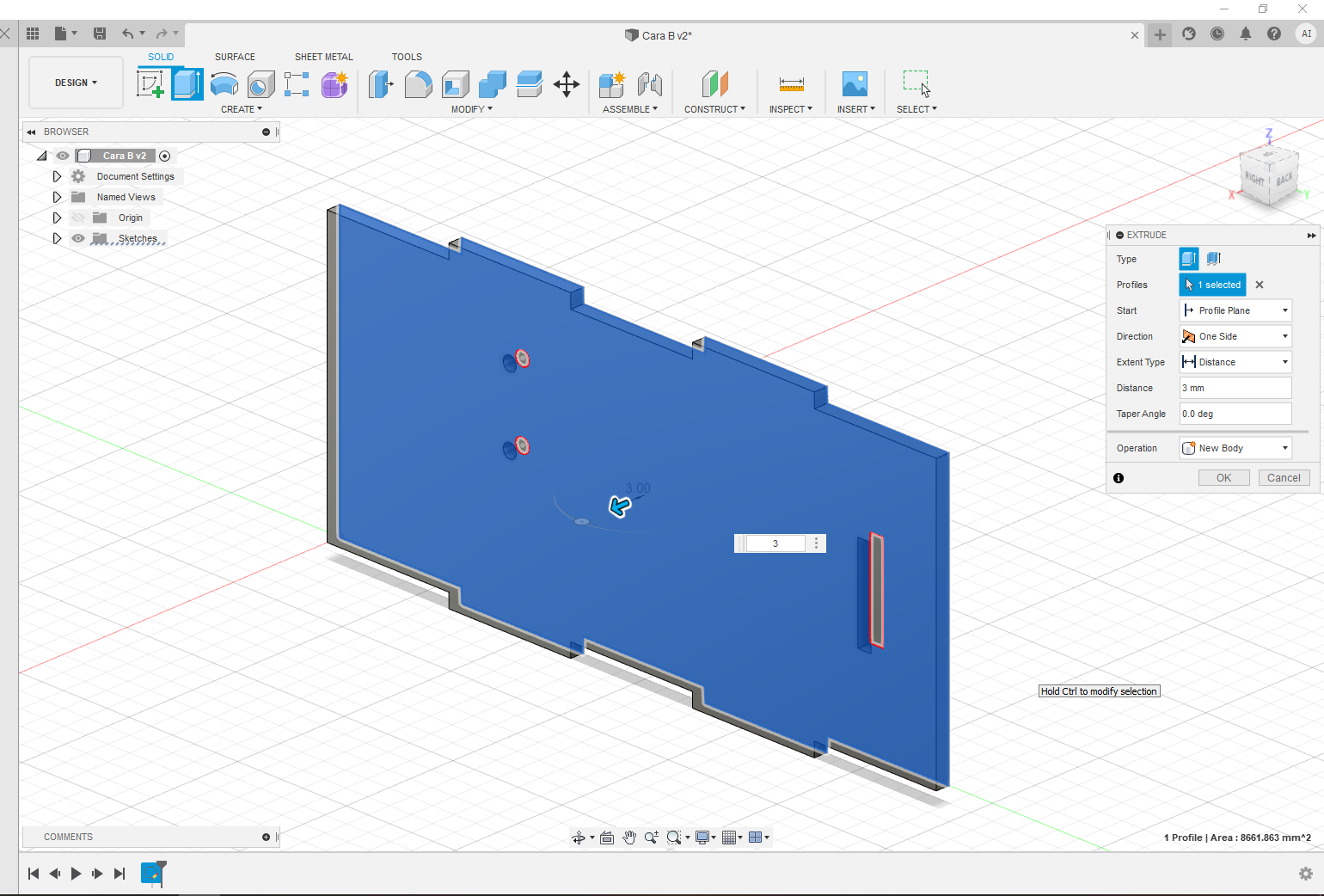Screen dimensions: 1324x896
Task: Click the timeline feature marker
Action: pyautogui.click(x=152, y=874)
